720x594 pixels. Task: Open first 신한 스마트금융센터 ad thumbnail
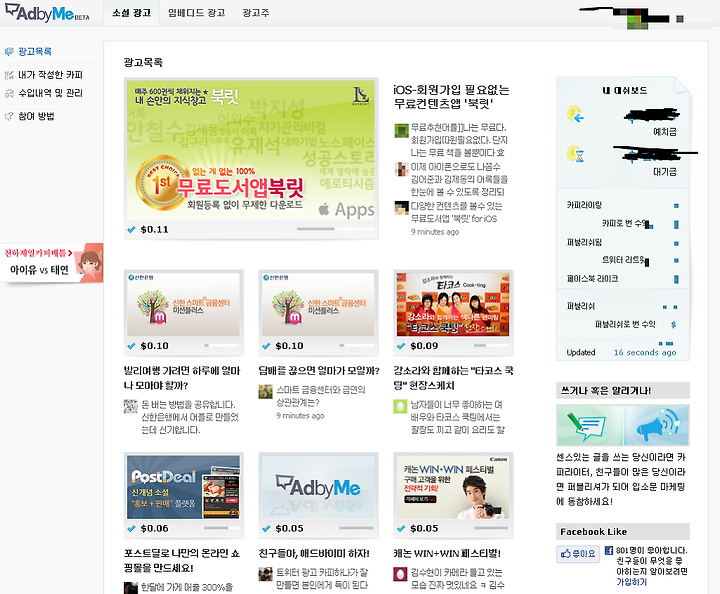(x=183, y=304)
